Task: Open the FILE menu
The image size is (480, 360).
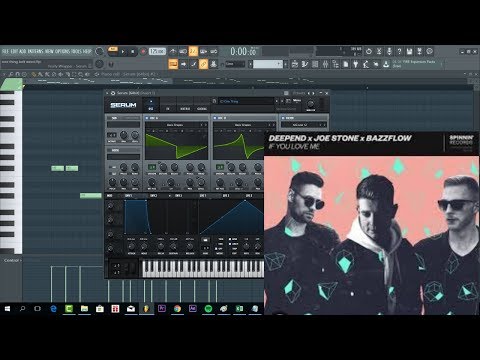Action: 5,51
